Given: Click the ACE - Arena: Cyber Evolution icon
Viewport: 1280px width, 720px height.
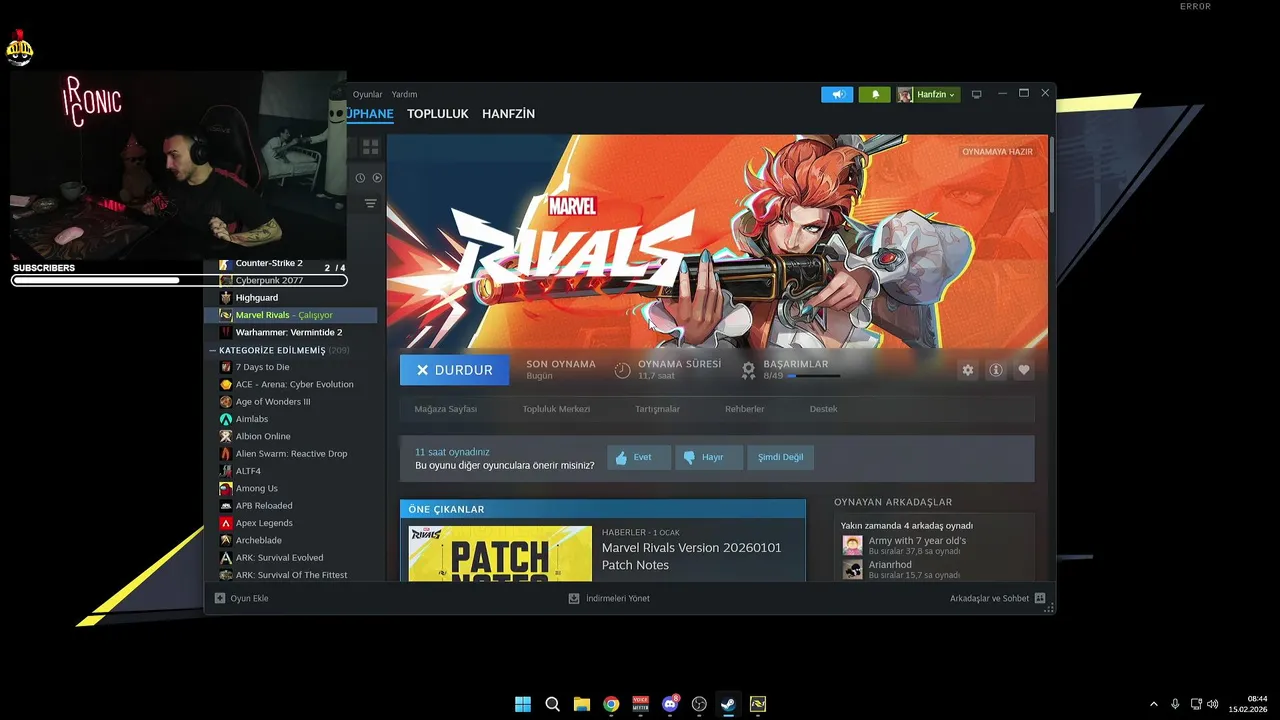Looking at the screenshot, I should (x=226, y=384).
